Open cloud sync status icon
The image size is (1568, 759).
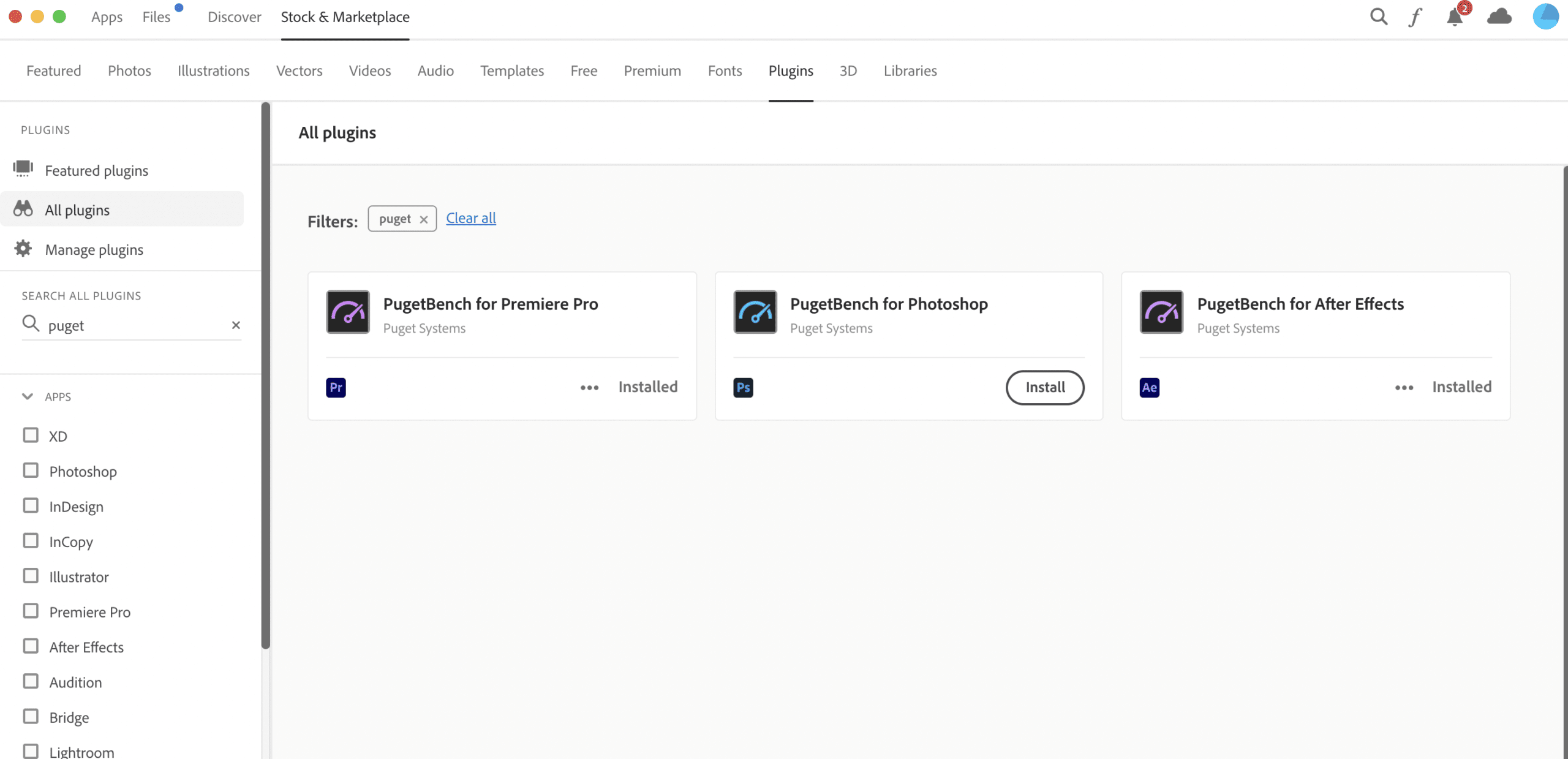[x=1499, y=17]
